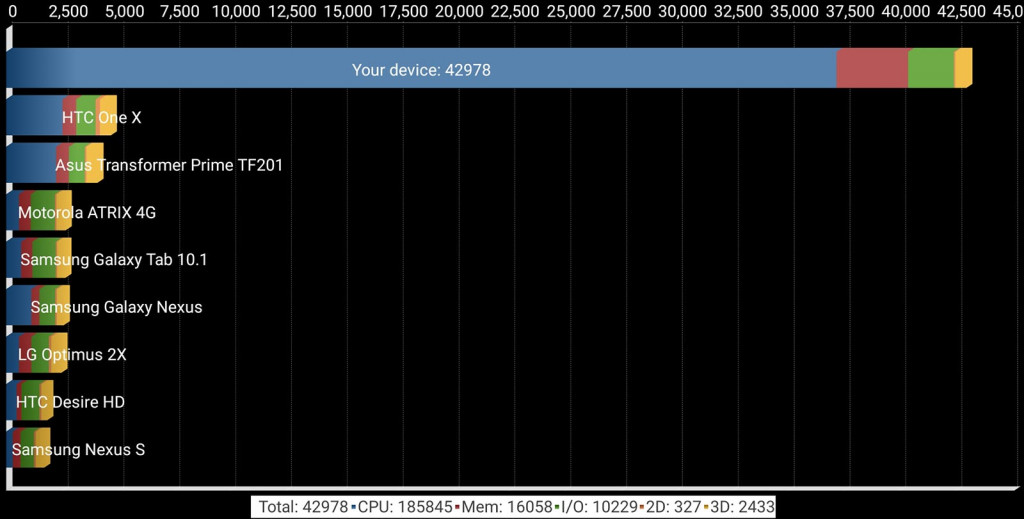1024x519 pixels.
Task: Click the "37,500" axis value
Action: [x=849, y=11]
